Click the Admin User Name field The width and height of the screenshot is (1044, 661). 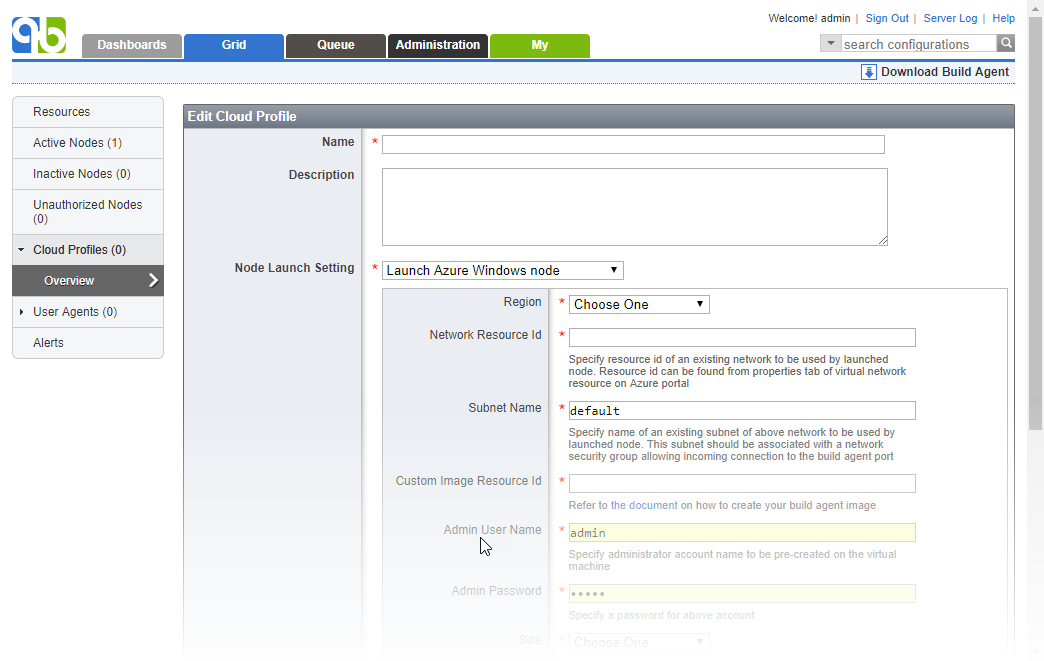tap(742, 533)
